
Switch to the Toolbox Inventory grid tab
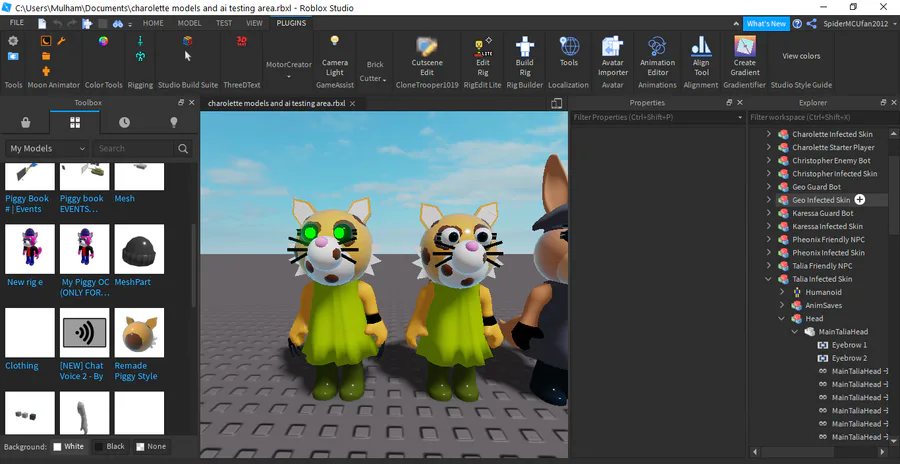click(75, 122)
